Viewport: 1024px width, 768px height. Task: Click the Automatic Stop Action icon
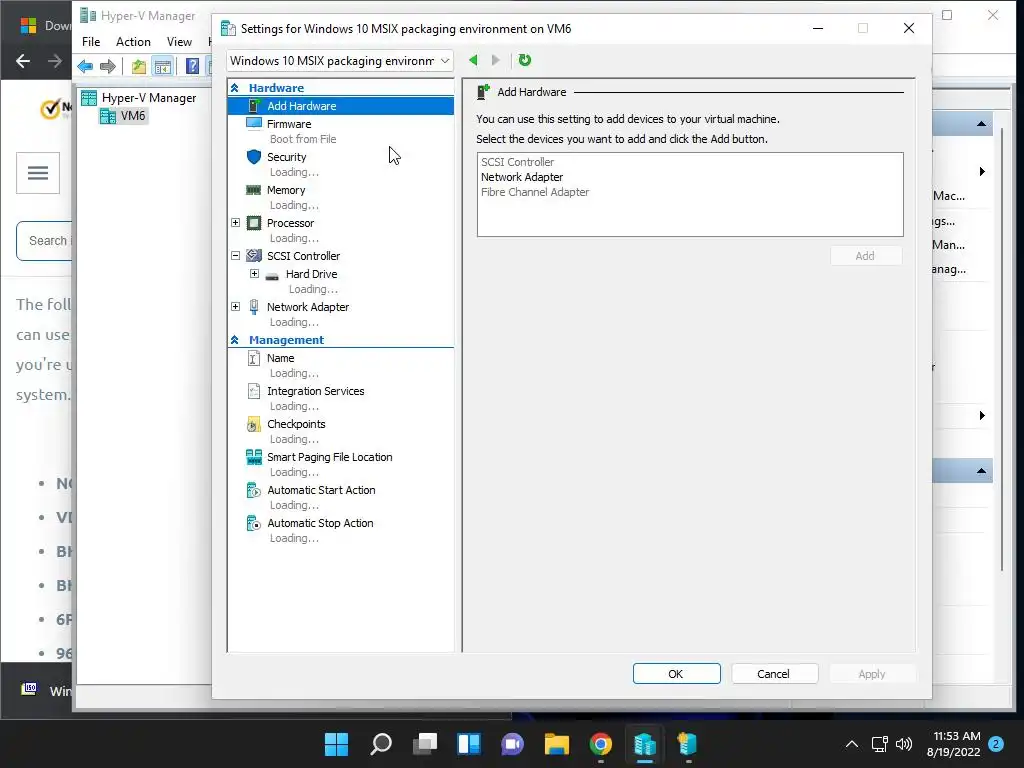254,523
